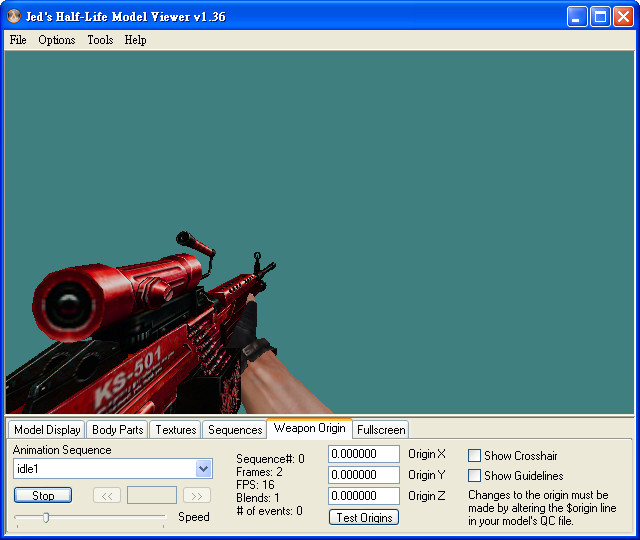Open the Tools menu
The width and height of the screenshot is (640, 540).
100,40
